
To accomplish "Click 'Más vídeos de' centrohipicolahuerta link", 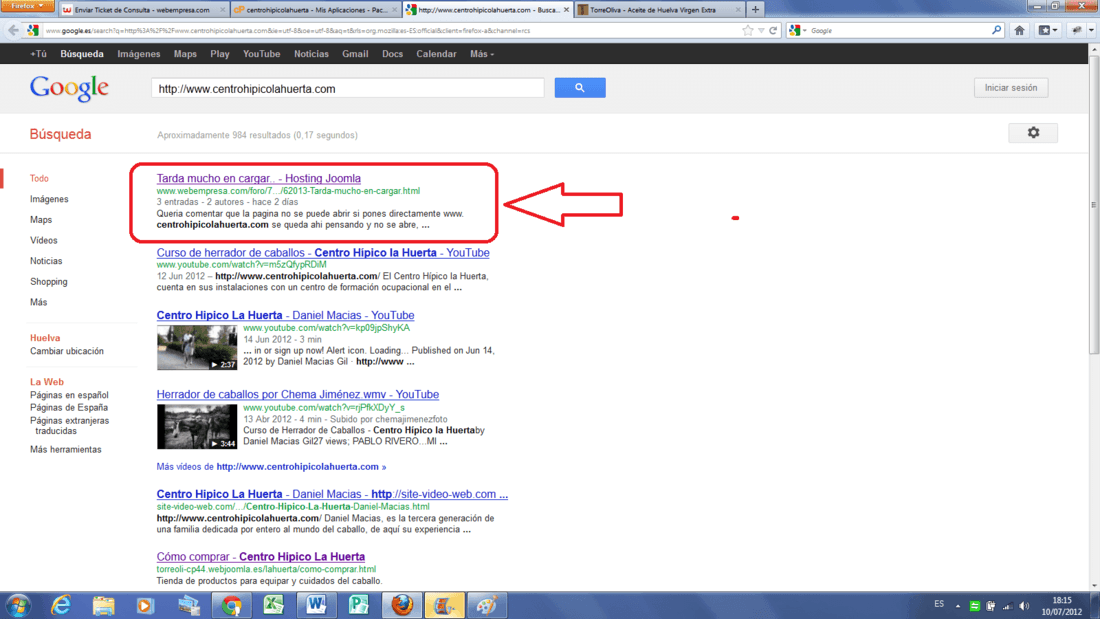I will tap(271, 467).
